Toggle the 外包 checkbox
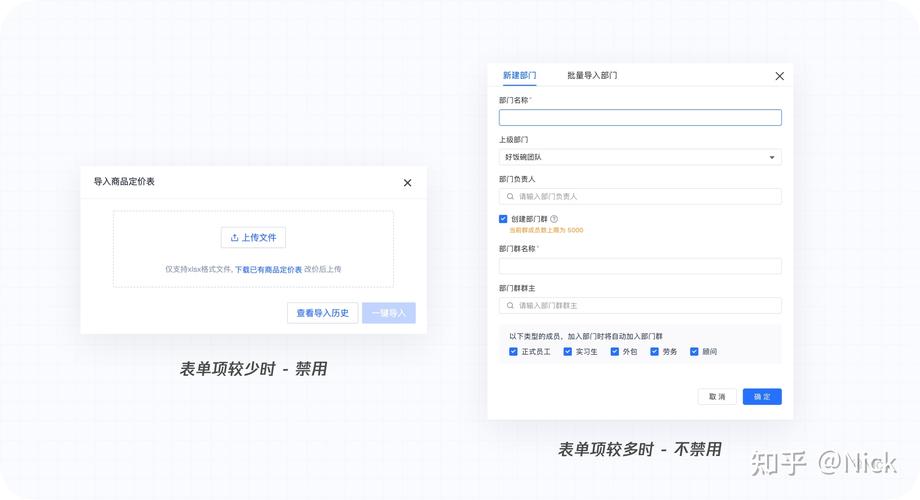This screenshot has height=500, width=920. 614,352
